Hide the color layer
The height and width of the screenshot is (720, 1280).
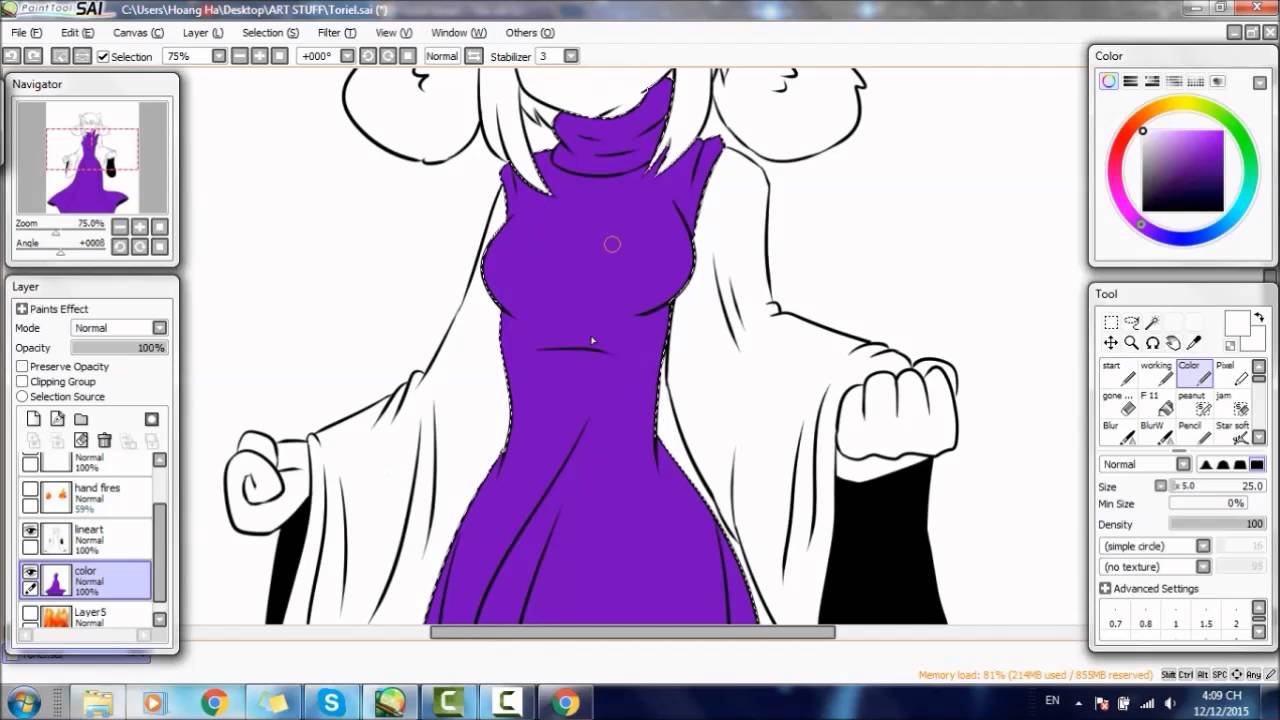31,572
